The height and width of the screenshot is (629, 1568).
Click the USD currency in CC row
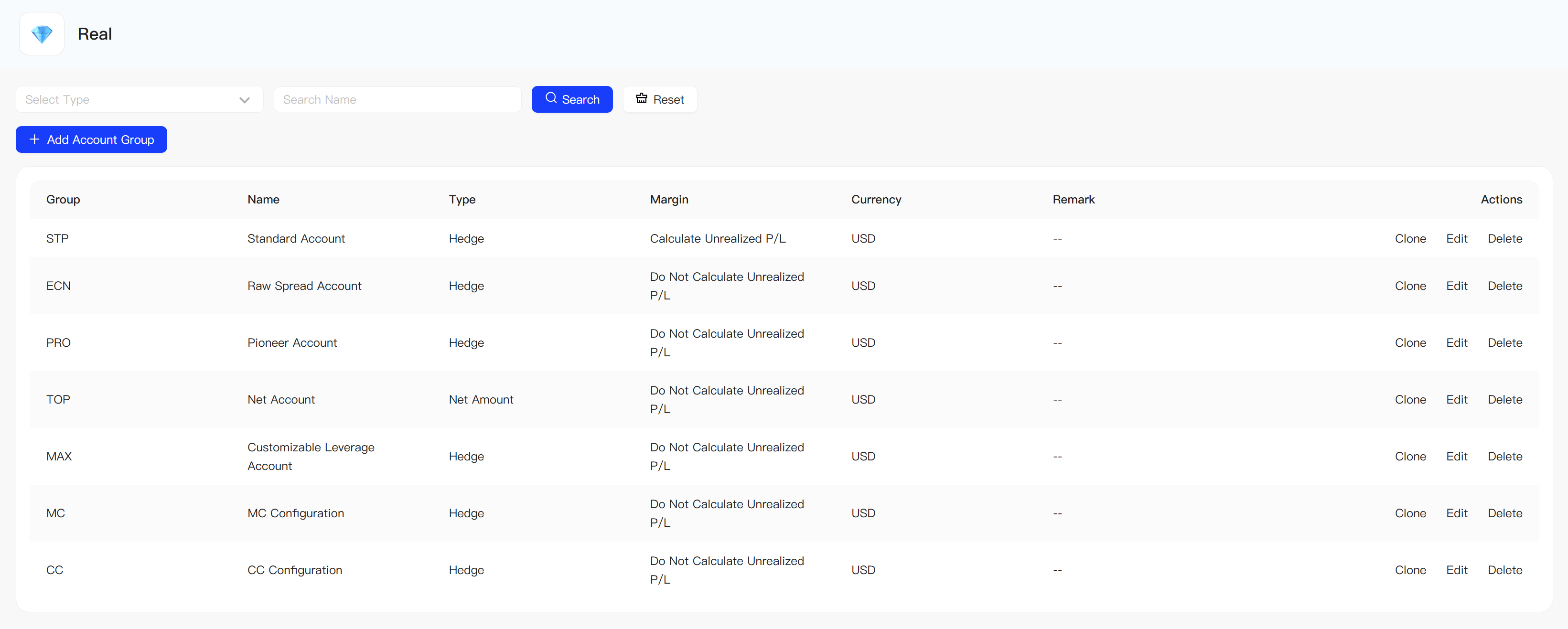(863, 570)
